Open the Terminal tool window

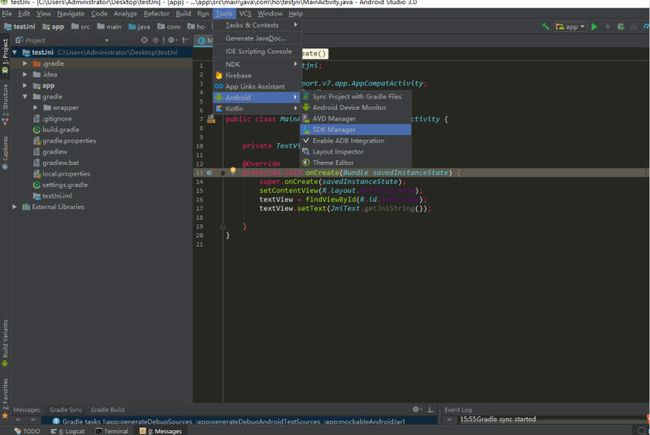112,431
